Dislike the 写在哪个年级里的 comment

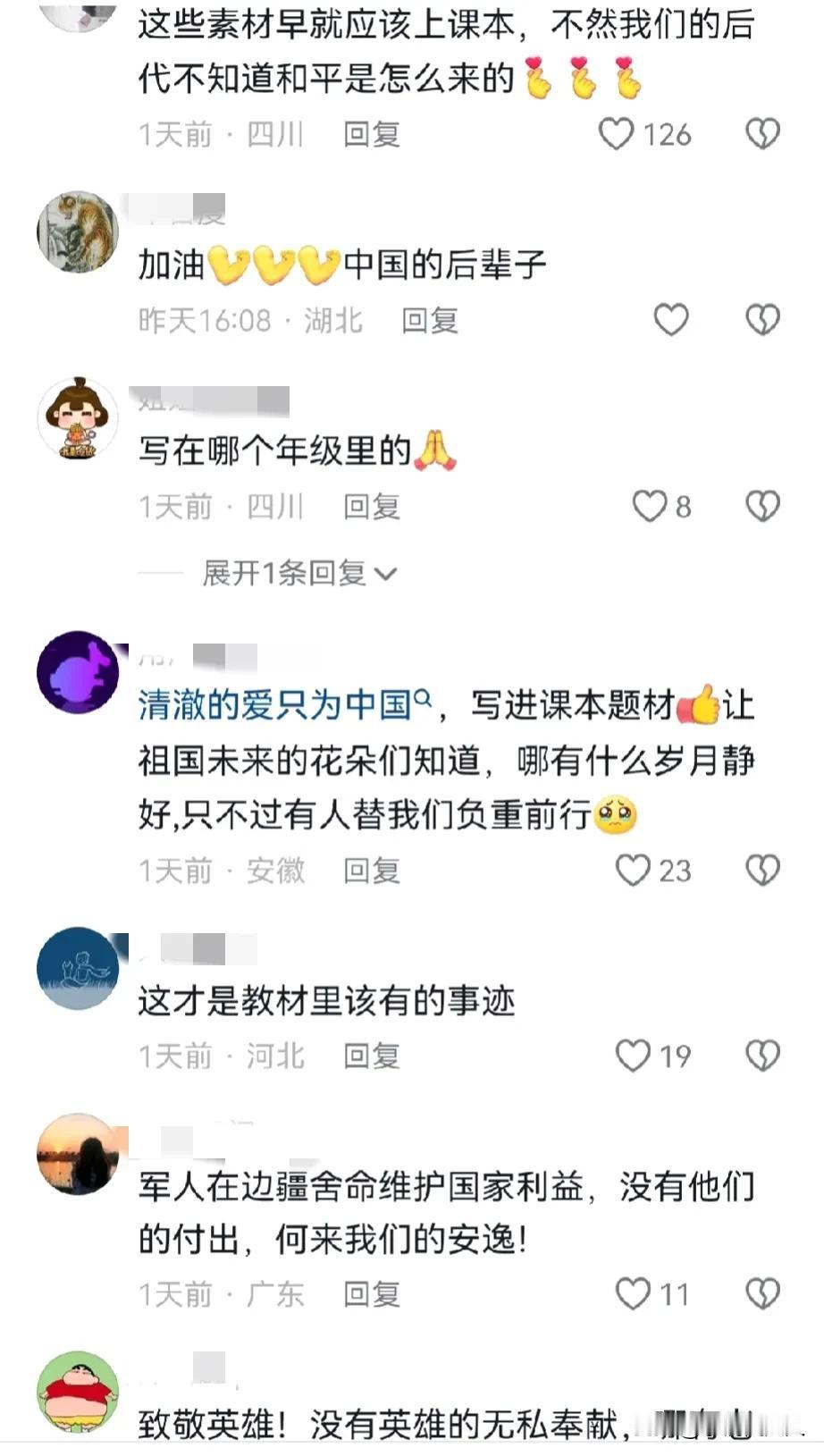[x=762, y=506]
